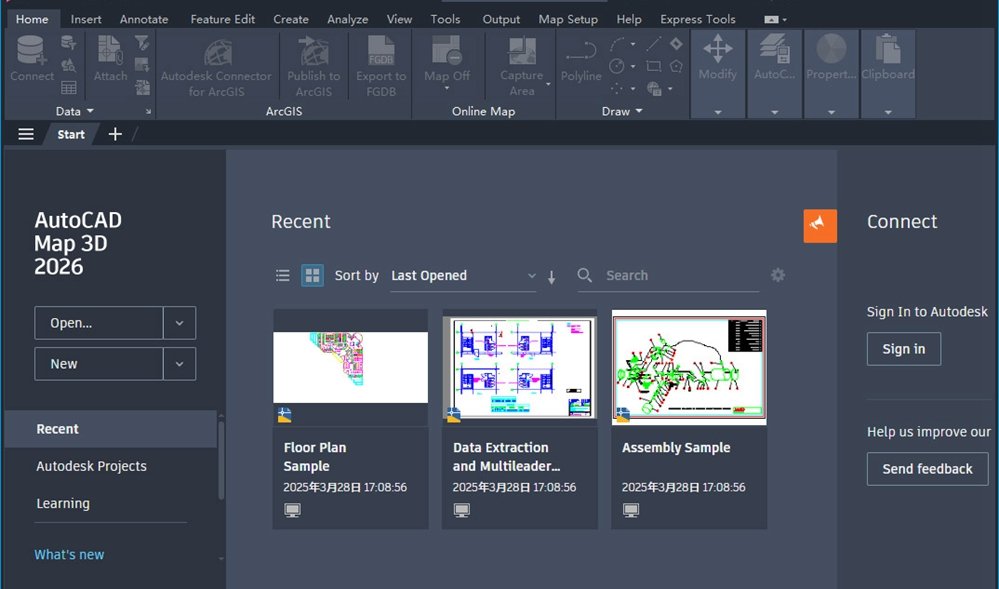This screenshot has width=999, height=589.
Task: Open the AutoCAD Layers panel icon
Action: point(774,49)
